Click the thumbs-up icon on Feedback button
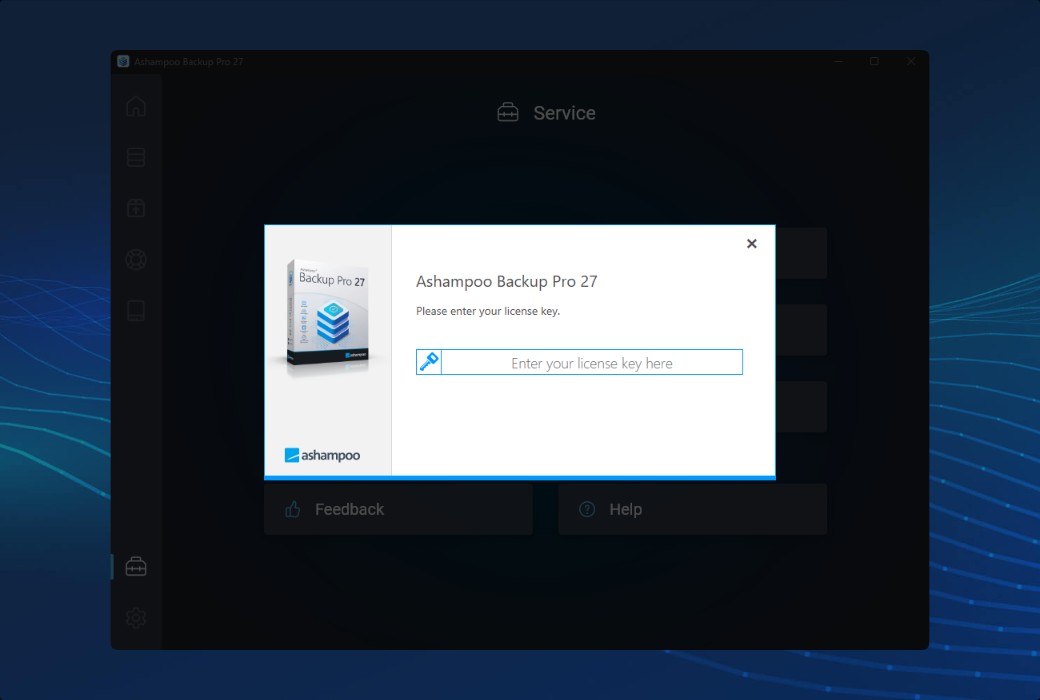1040x700 pixels. click(291, 509)
